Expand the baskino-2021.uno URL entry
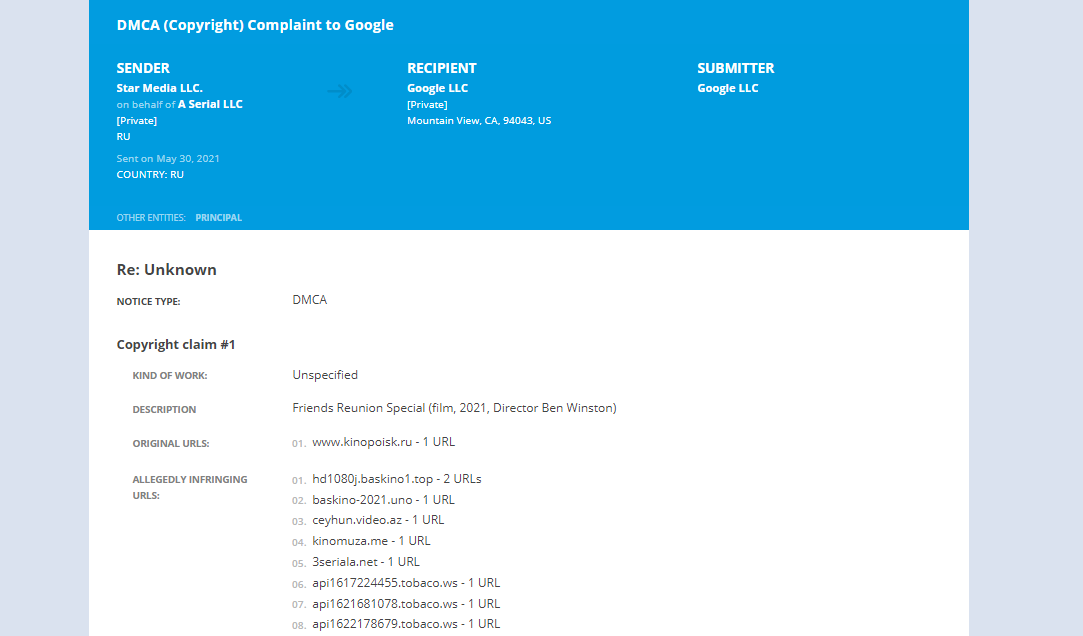The width and height of the screenshot is (1083, 636). (383, 500)
